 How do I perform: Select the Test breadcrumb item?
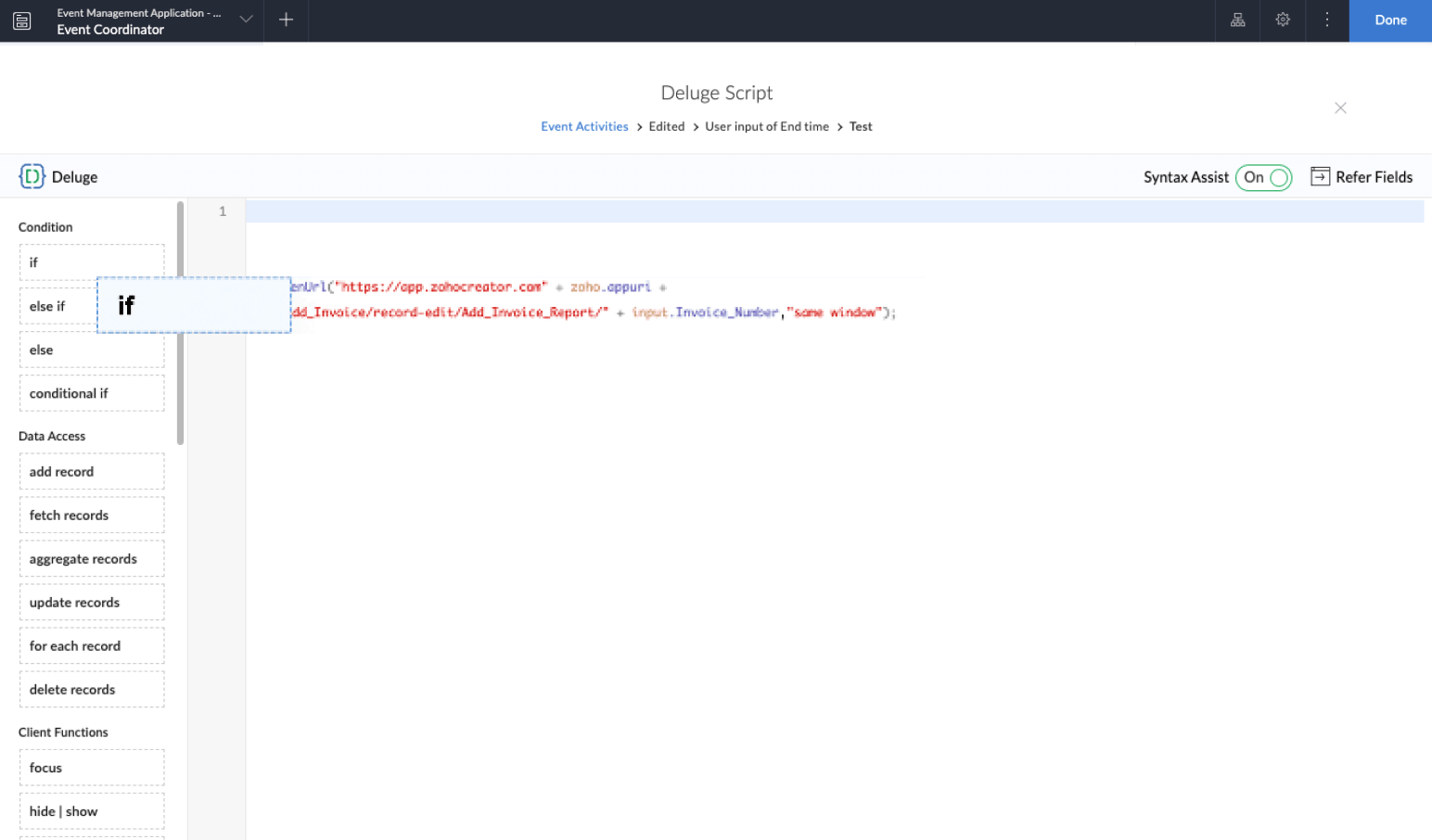pyautogui.click(x=861, y=126)
